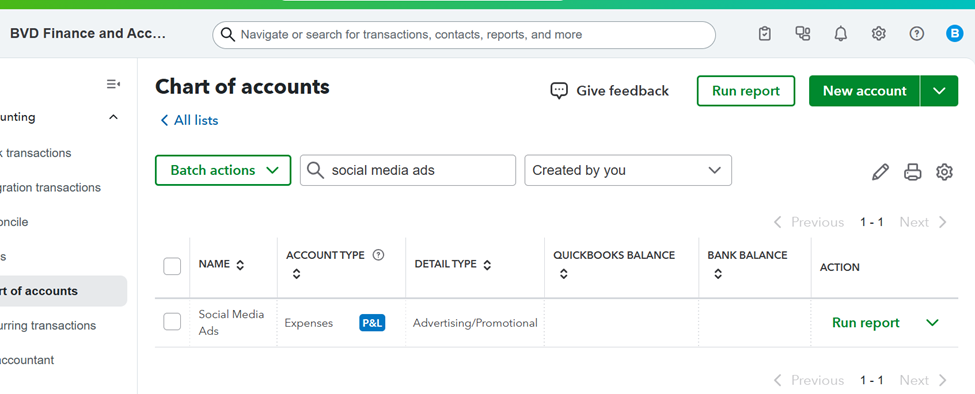Open notifications bell icon
975x394 pixels.
coord(841,34)
